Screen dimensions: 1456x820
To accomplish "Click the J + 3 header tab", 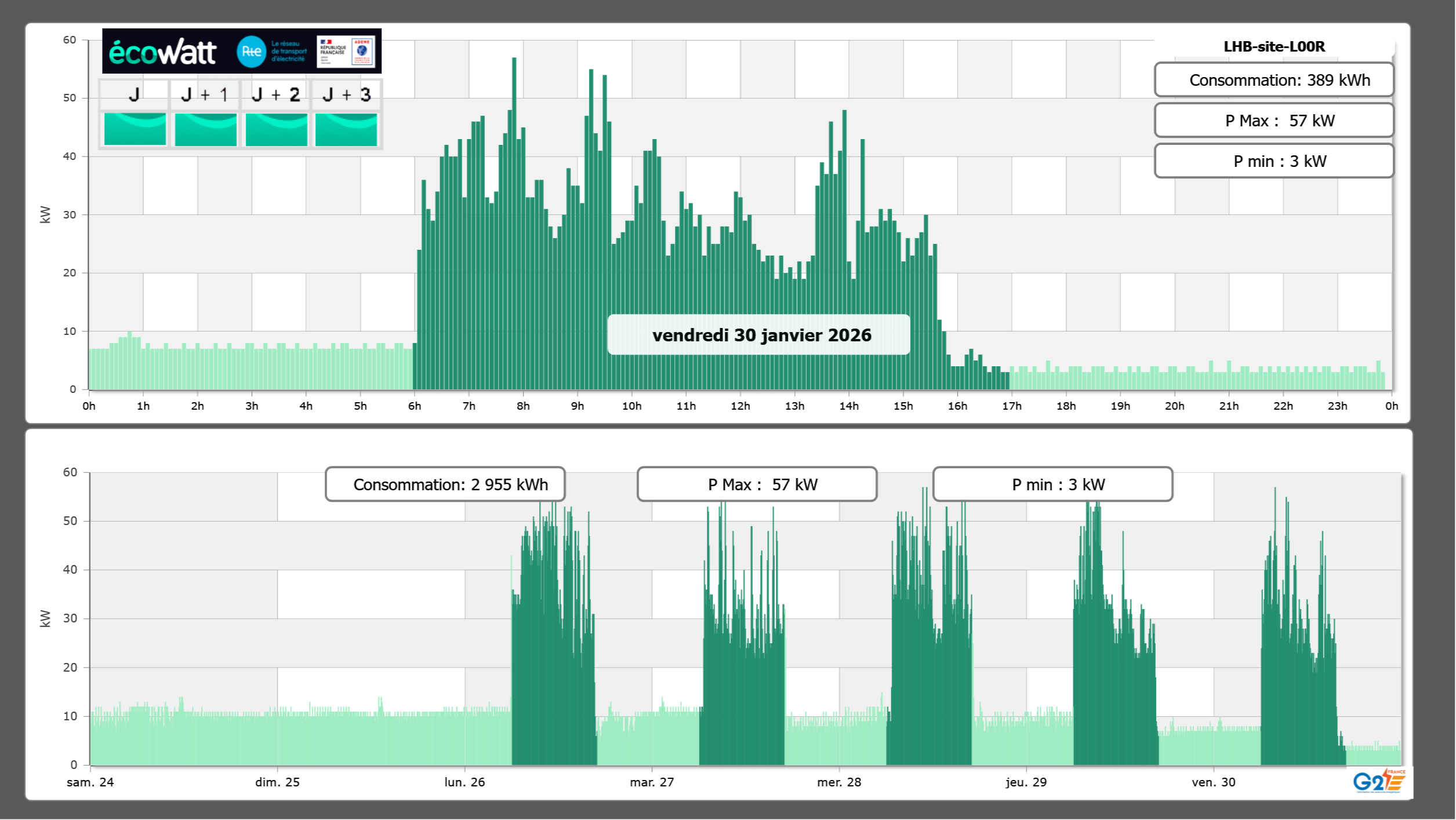I will click(346, 94).
